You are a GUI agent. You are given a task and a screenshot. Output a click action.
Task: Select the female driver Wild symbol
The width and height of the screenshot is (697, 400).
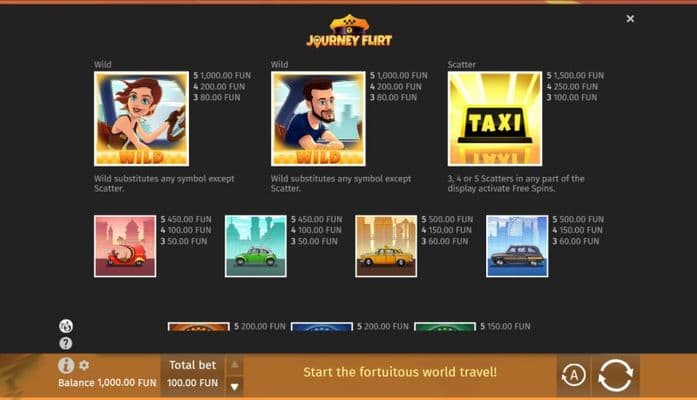[141, 119]
